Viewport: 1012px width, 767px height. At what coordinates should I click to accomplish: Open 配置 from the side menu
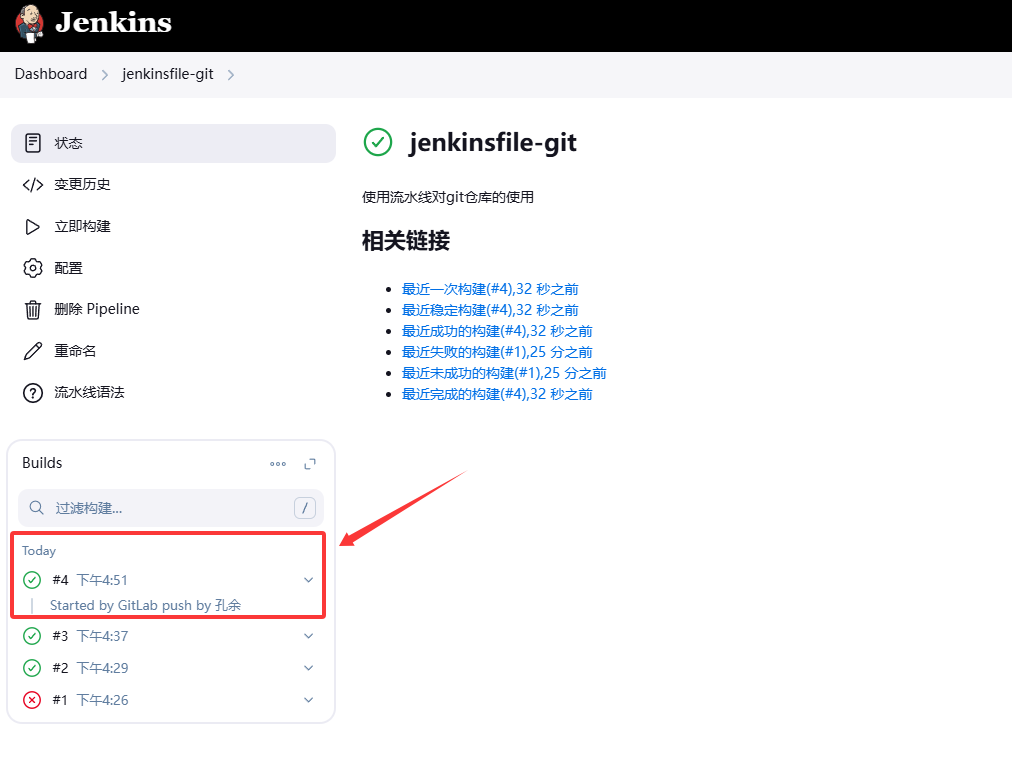coord(68,268)
